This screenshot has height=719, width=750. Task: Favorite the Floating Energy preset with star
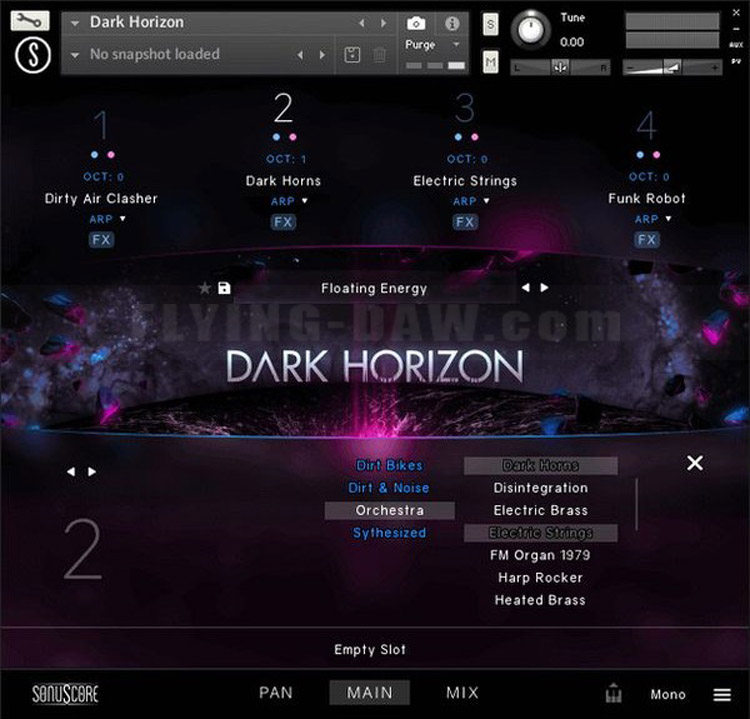click(205, 288)
